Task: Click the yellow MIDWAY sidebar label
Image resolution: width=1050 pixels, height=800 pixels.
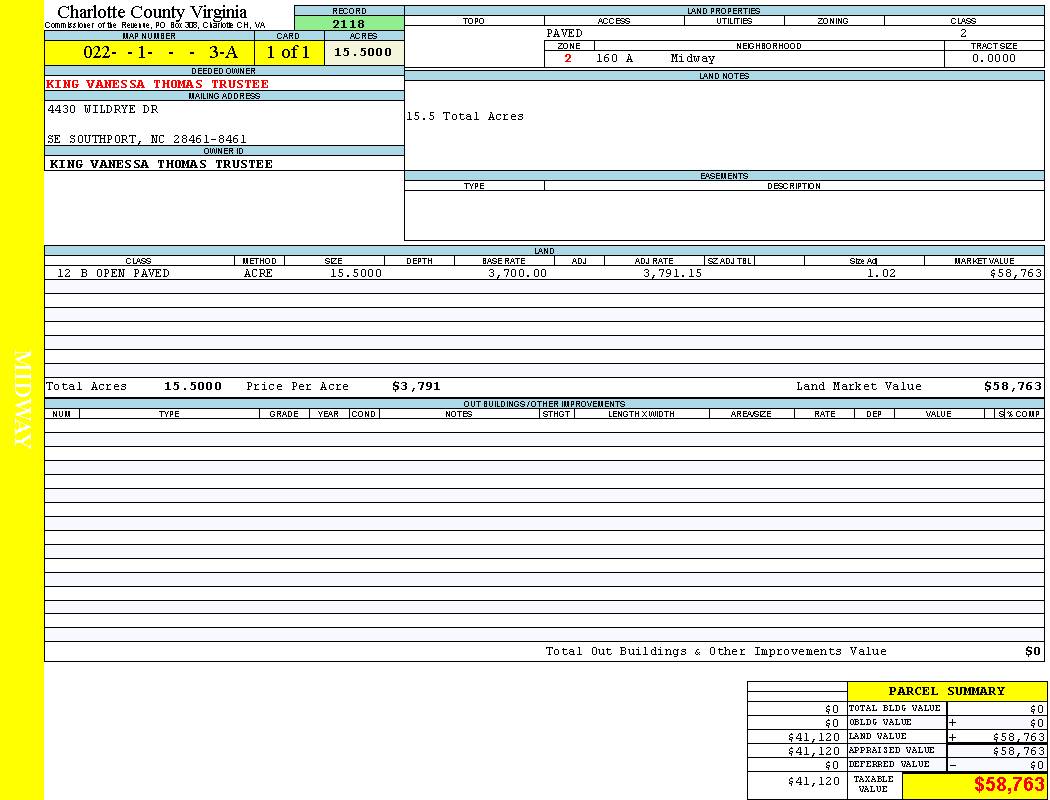Action: tap(22, 400)
